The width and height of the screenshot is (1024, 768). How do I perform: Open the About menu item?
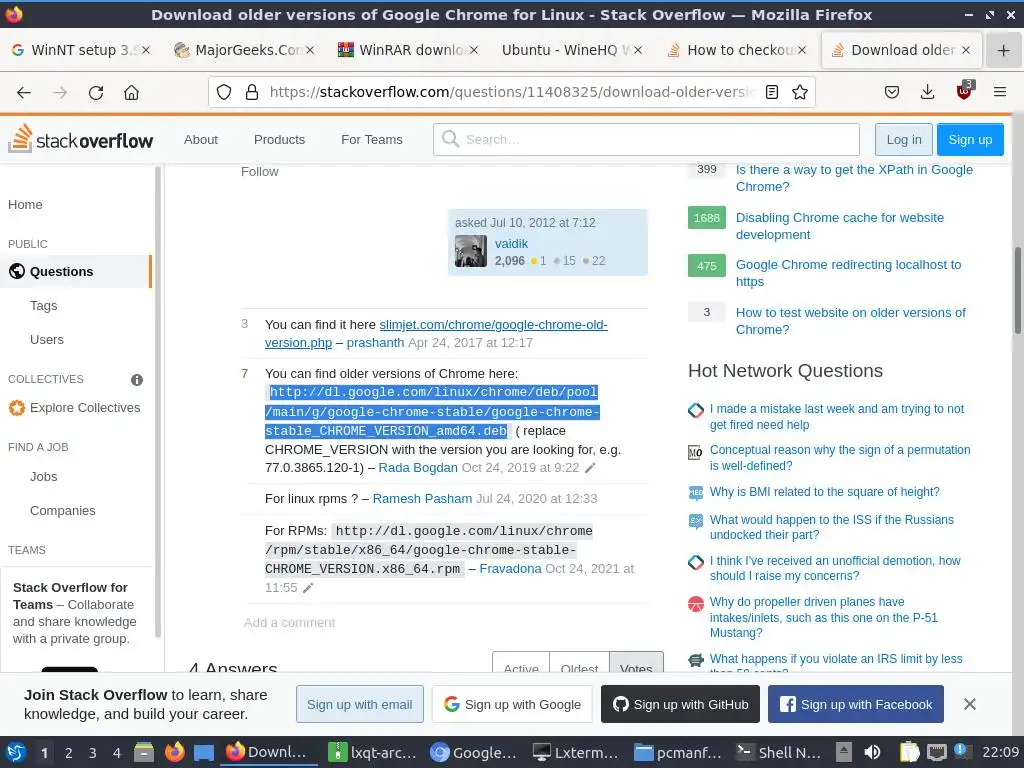pos(200,140)
